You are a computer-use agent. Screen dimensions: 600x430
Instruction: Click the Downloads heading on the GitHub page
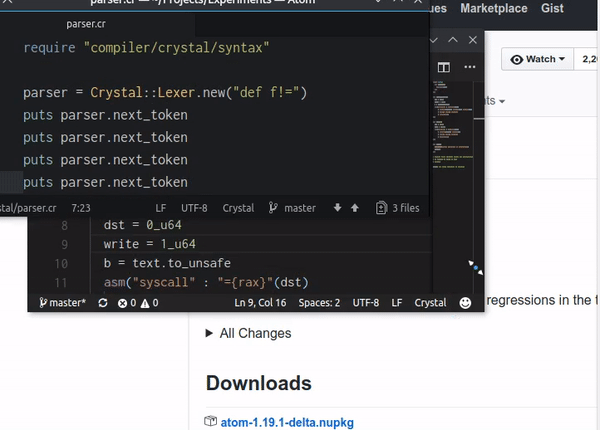259,383
